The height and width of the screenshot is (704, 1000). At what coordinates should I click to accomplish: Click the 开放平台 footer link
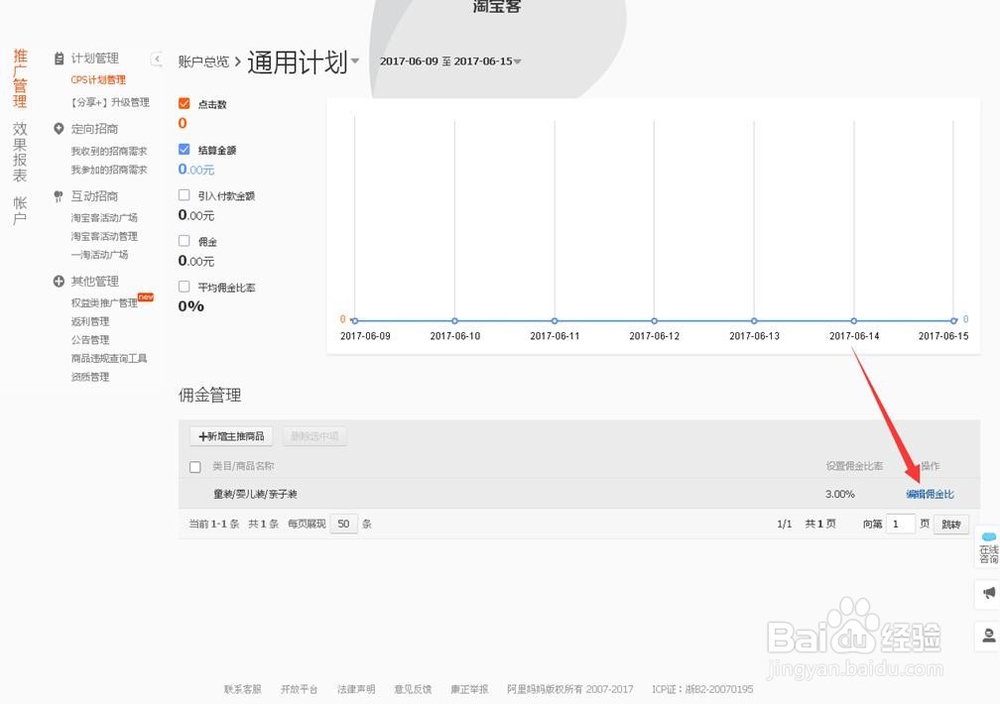(x=299, y=689)
